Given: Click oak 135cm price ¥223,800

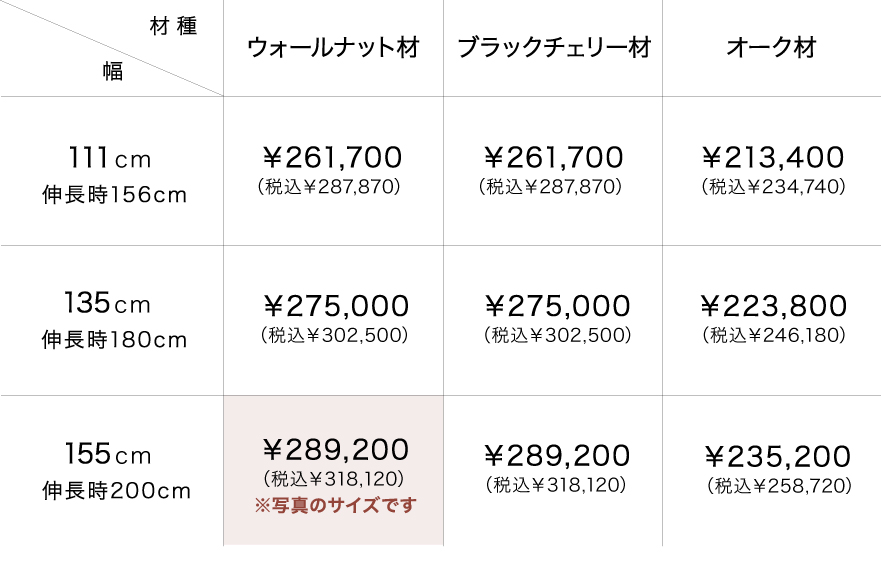Looking at the screenshot, I should 774,306.
